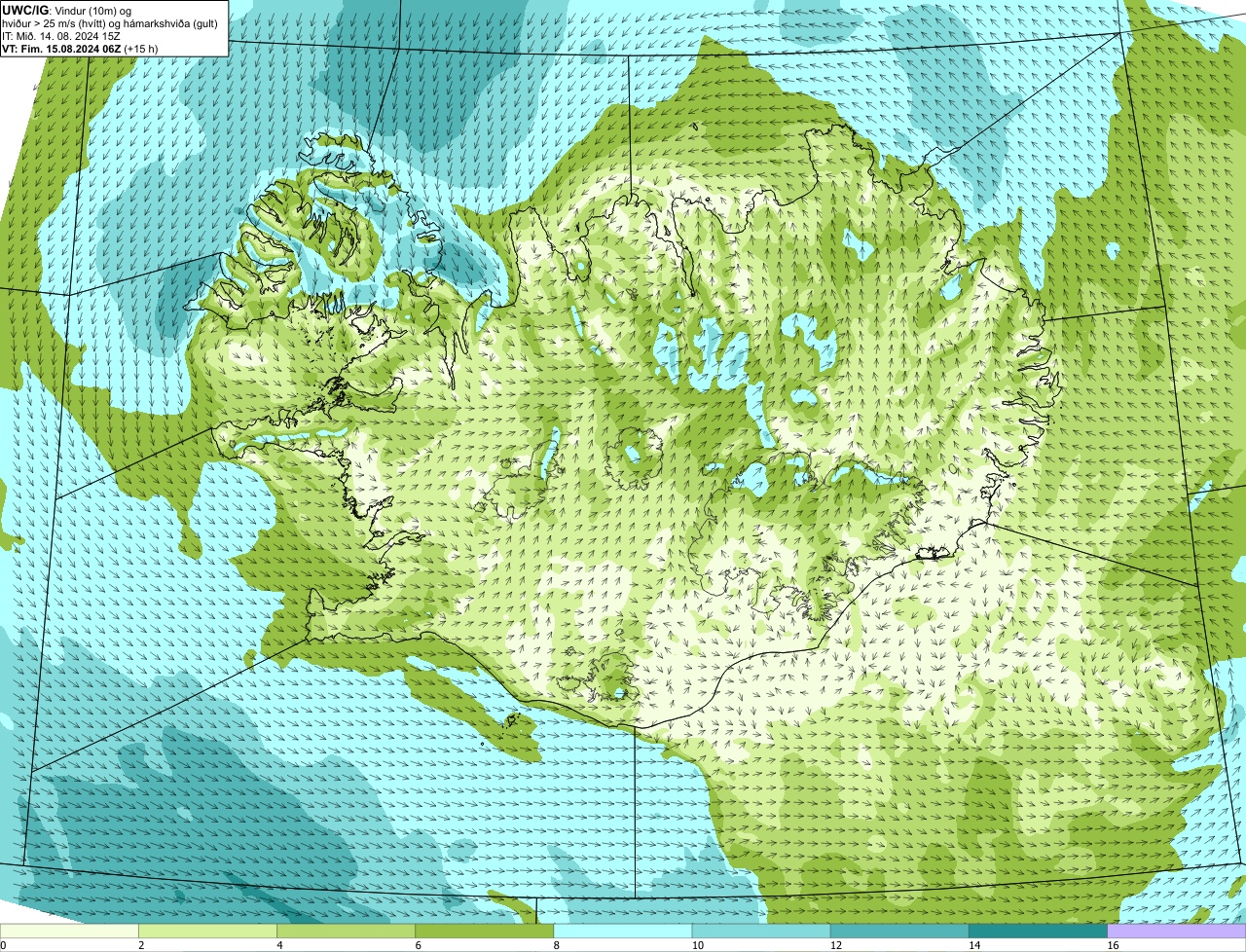Click the 'VT: Fim. 15.08.2024 06Z (+15 h)' line
This screenshot has height=952, width=1246.
coord(80,49)
